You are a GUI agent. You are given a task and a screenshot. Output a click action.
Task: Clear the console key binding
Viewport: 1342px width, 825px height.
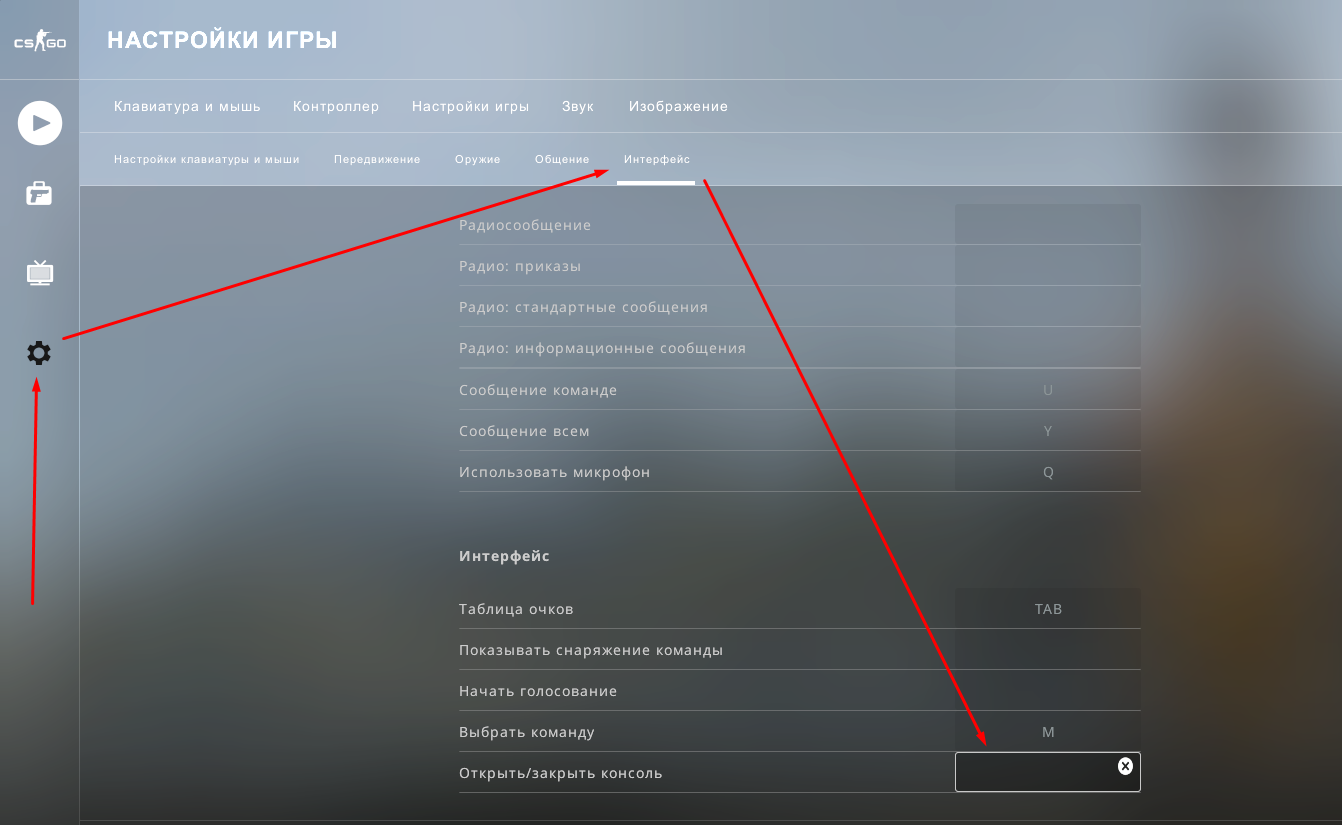tap(1125, 766)
